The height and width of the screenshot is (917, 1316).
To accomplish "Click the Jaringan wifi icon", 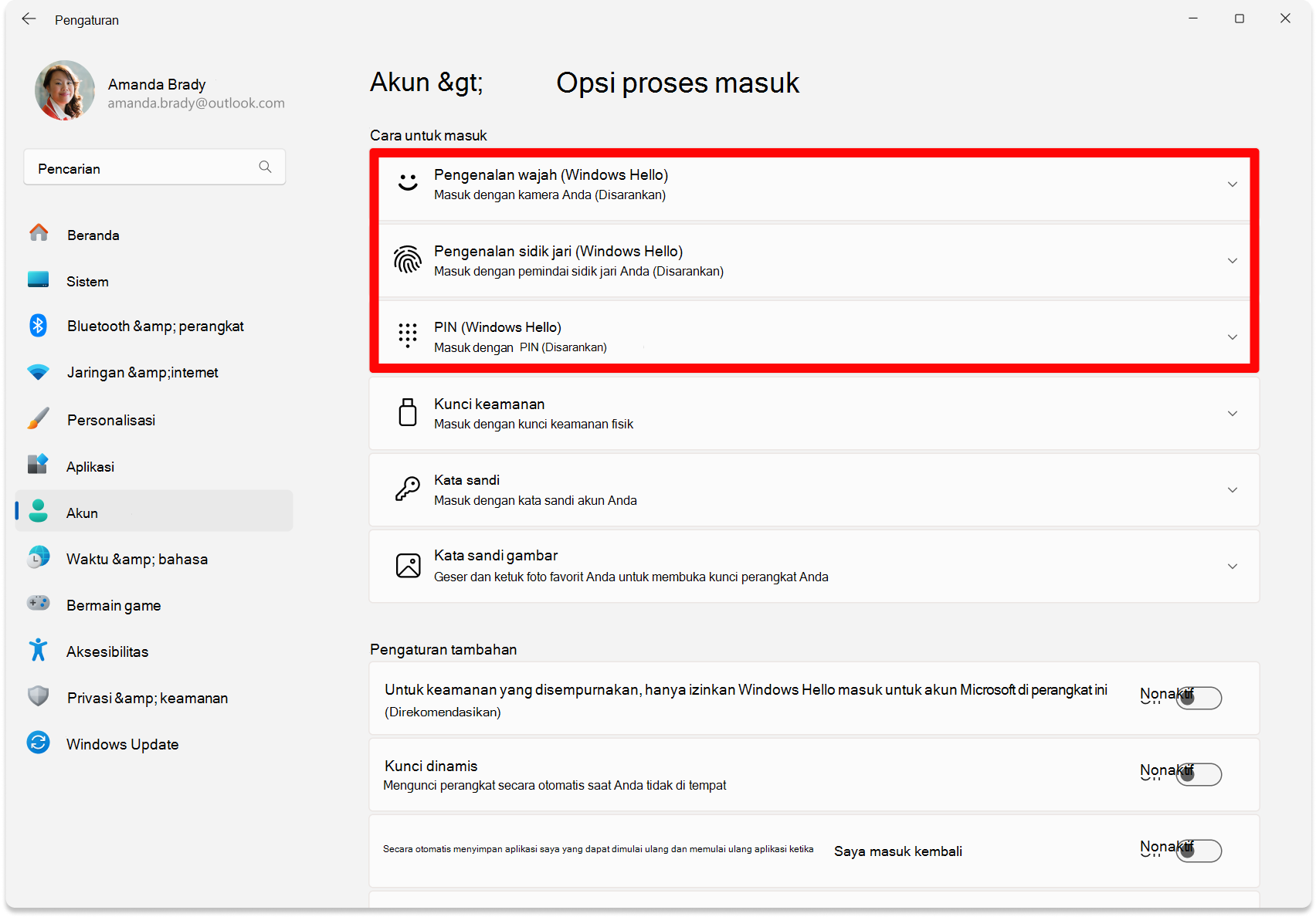I will pyautogui.click(x=39, y=373).
